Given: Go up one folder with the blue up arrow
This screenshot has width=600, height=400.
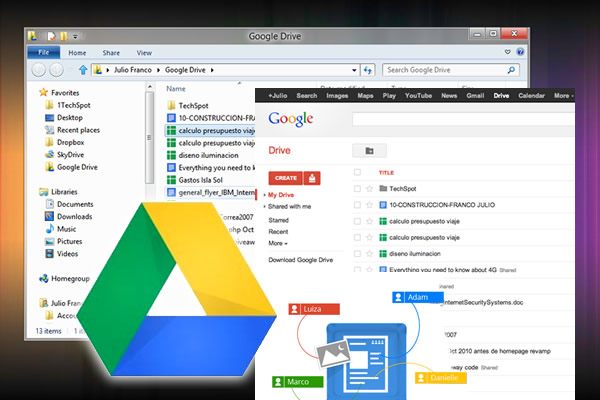Looking at the screenshot, I should click(83, 70).
